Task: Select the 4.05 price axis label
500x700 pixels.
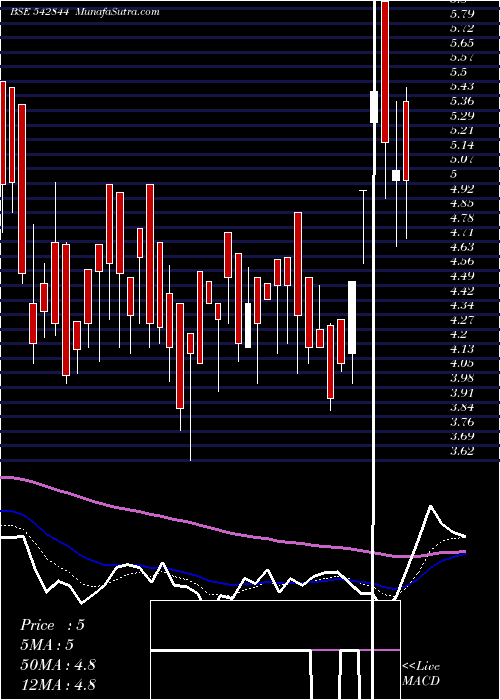Action: coord(462,363)
